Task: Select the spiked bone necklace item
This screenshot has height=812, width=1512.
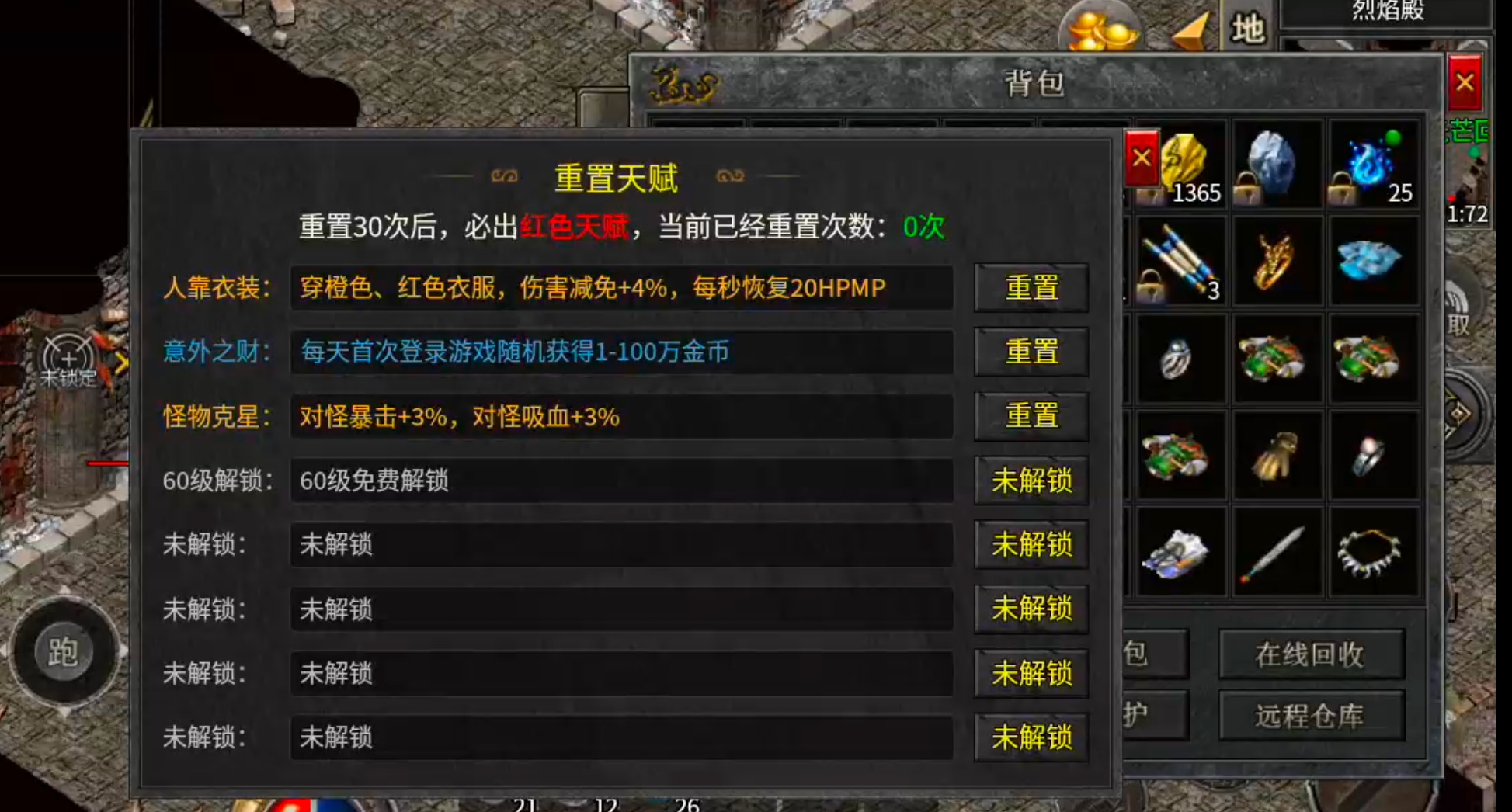Action: 1373,552
